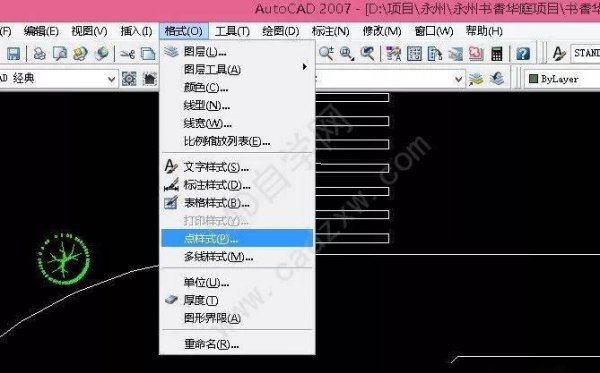Open the 窗口(W) menu
The image size is (600, 373).
coord(434,31)
